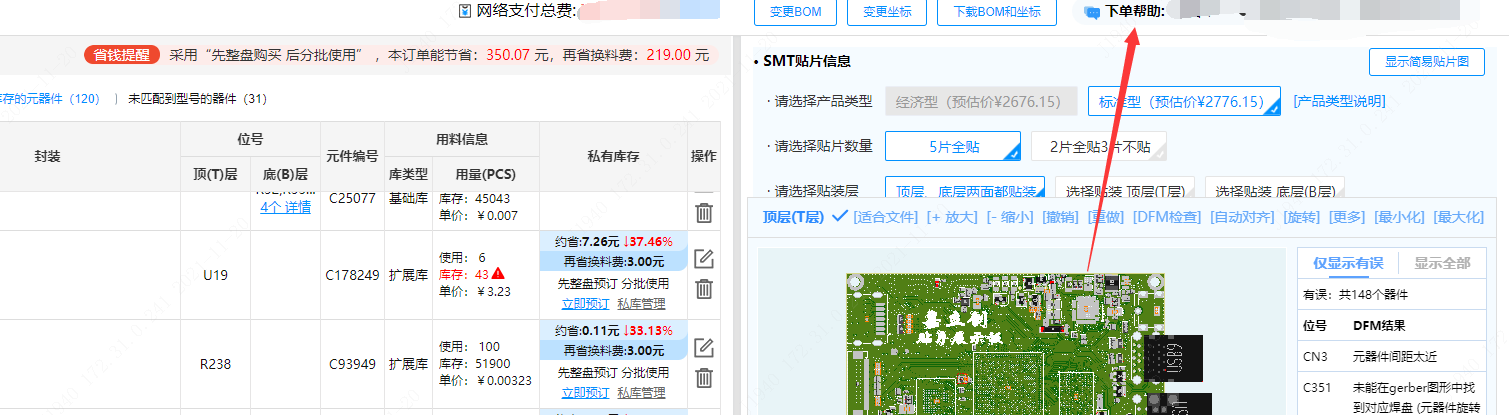Click the checkmark icon next to 顶层(T层)
This screenshot has height=415, width=1509.
coord(840,216)
